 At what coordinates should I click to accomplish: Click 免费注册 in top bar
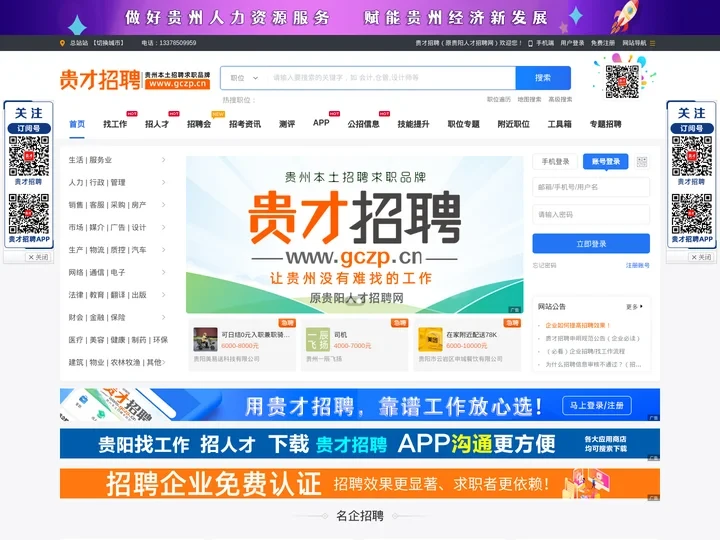point(603,43)
